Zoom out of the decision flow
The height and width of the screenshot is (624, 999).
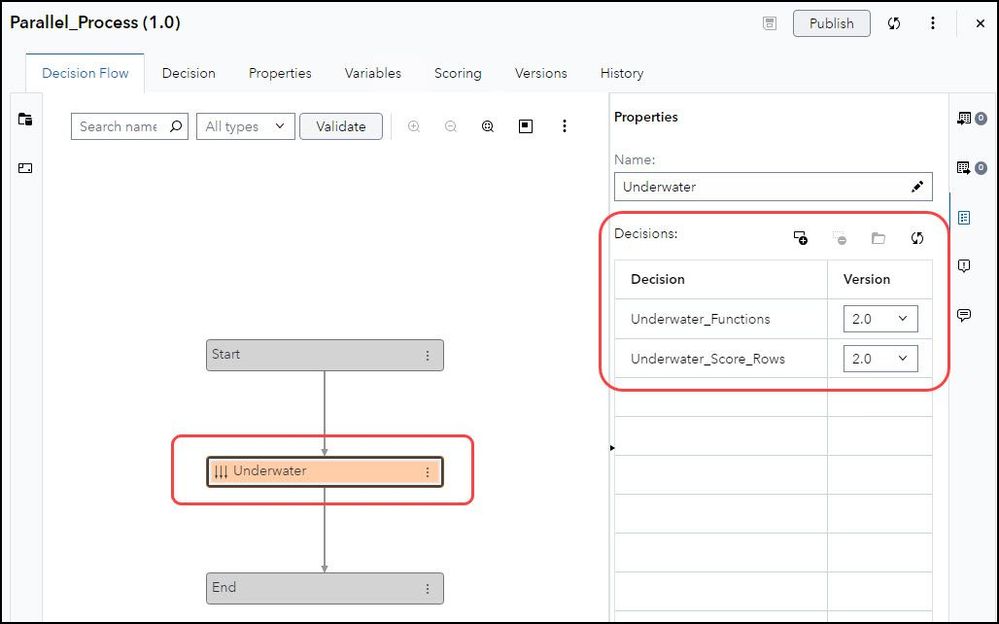(450, 126)
